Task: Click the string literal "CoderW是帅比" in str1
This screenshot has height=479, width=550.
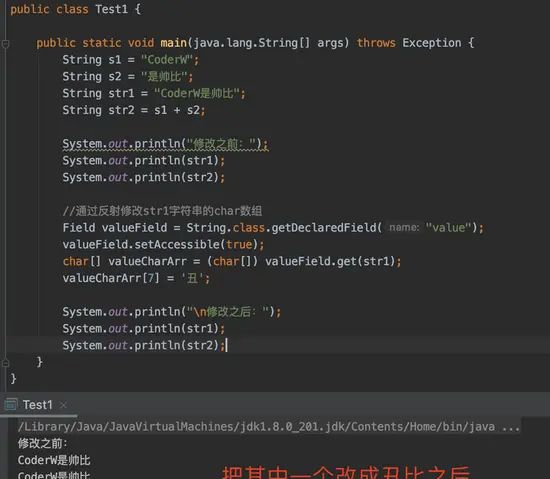Action: click(x=197, y=93)
